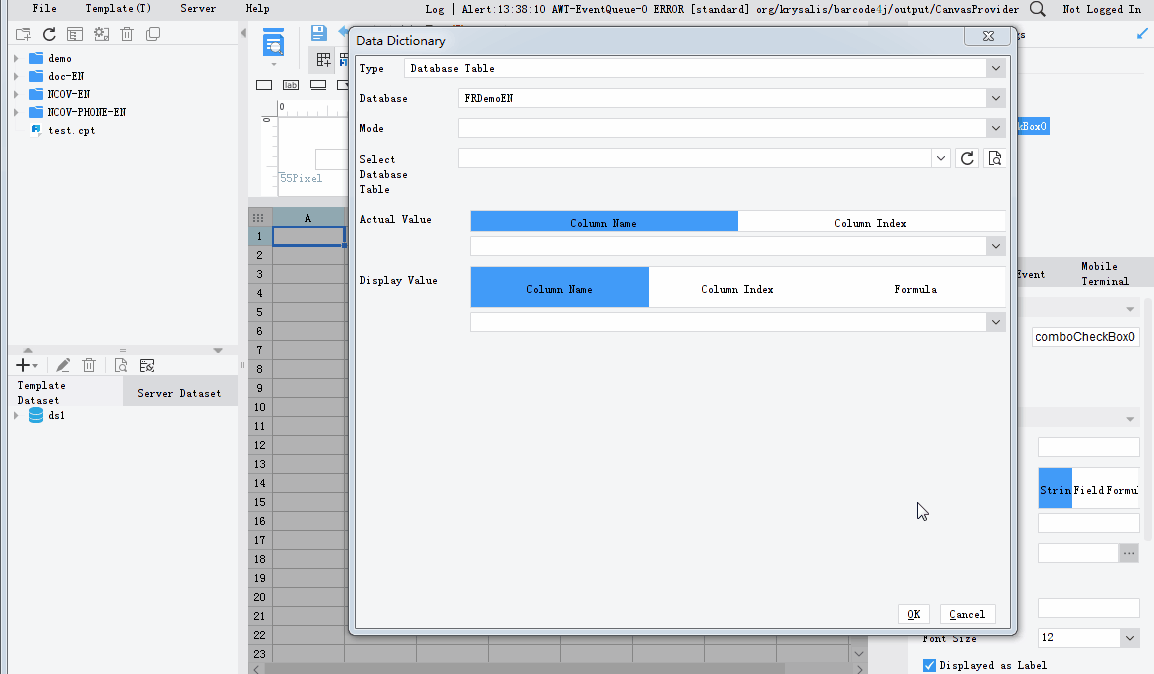Open the Template(T) menu
The height and width of the screenshot is (674, 1154).
(117, 9)
